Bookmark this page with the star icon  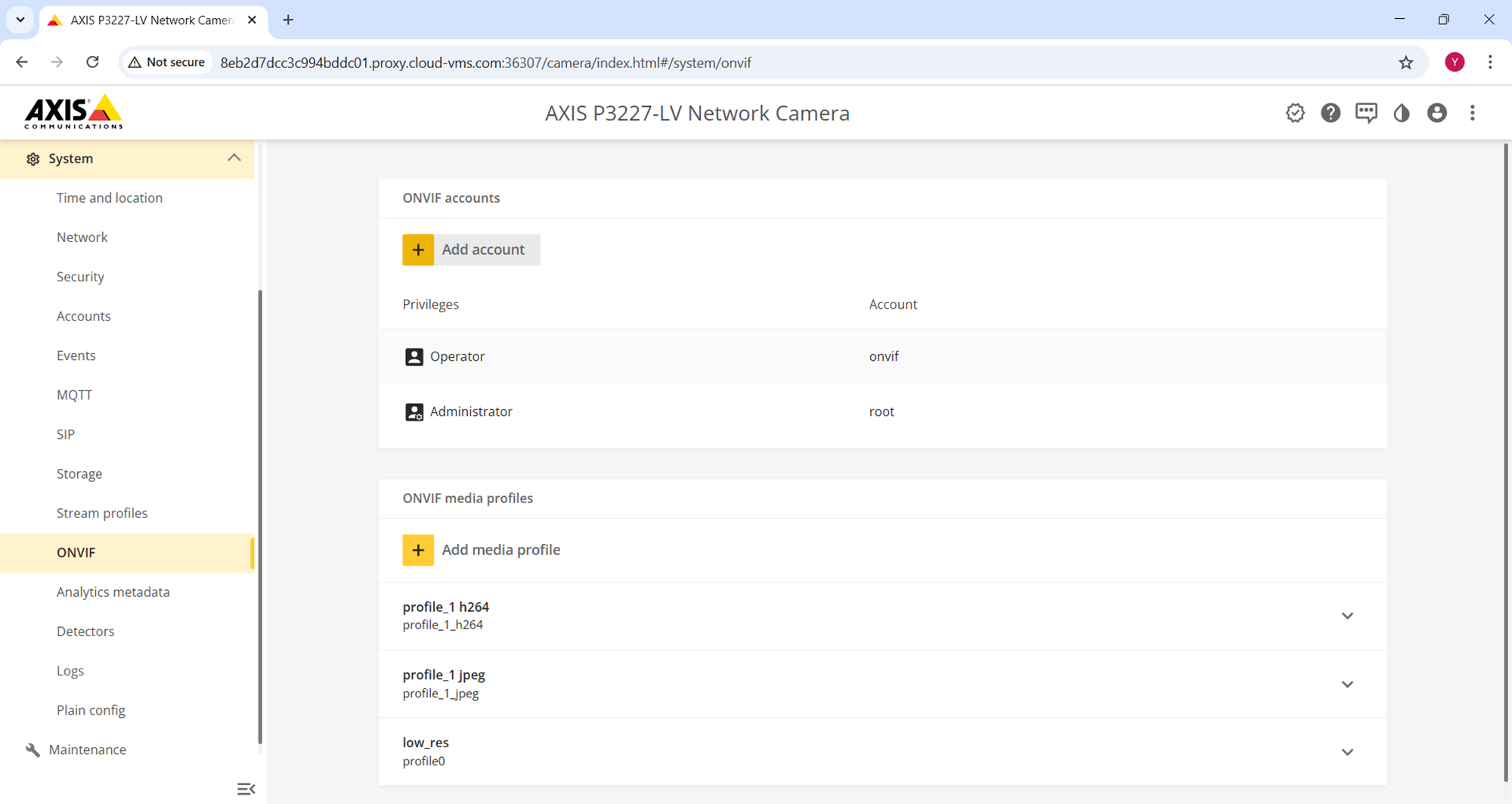1405,63
